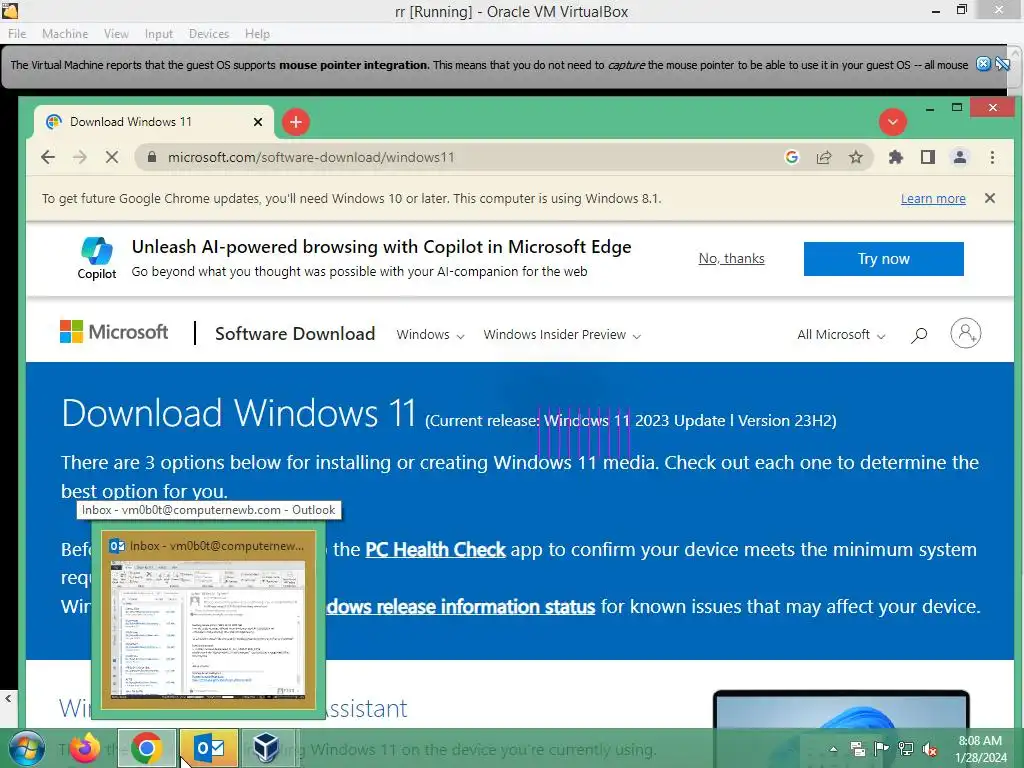Click the VirtualBox left scroll arrow
Image resolution: width=1024 pixels, height=768 pixels.
8,698
